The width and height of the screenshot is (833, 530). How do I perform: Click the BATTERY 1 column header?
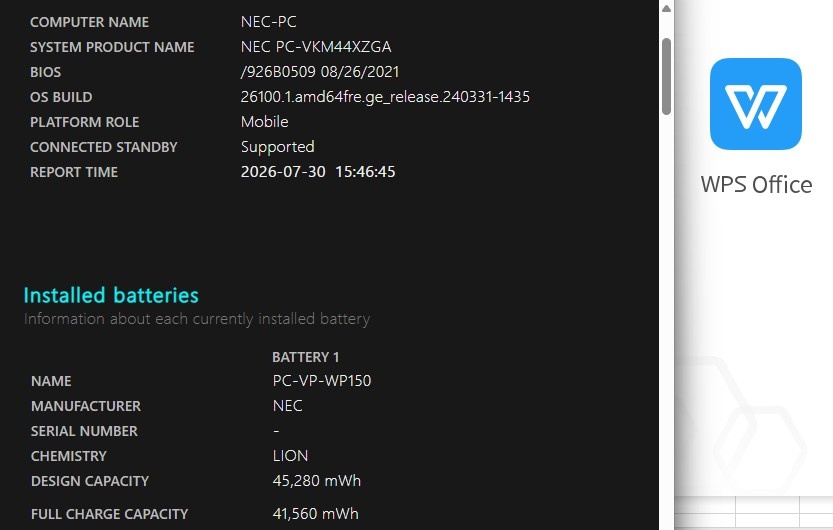click(x=305, y=357)
